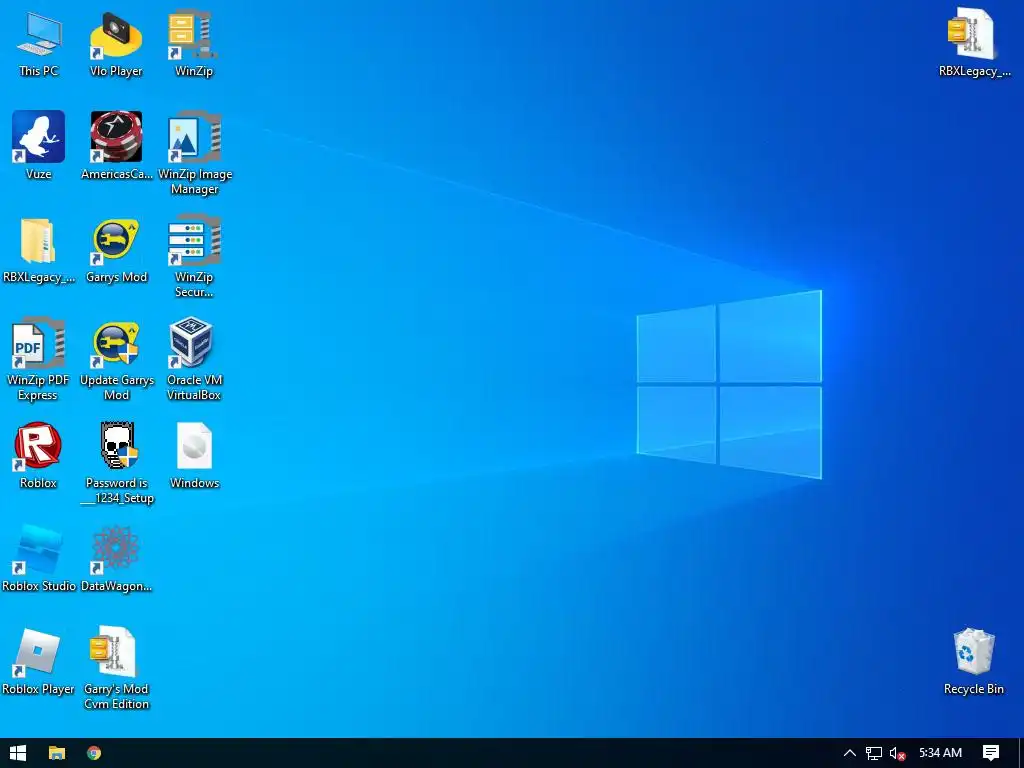This screenshot has height=768, width=1024.
Task: Open the clock showing 5:34 AM
Action: click(x=940, y=753)
